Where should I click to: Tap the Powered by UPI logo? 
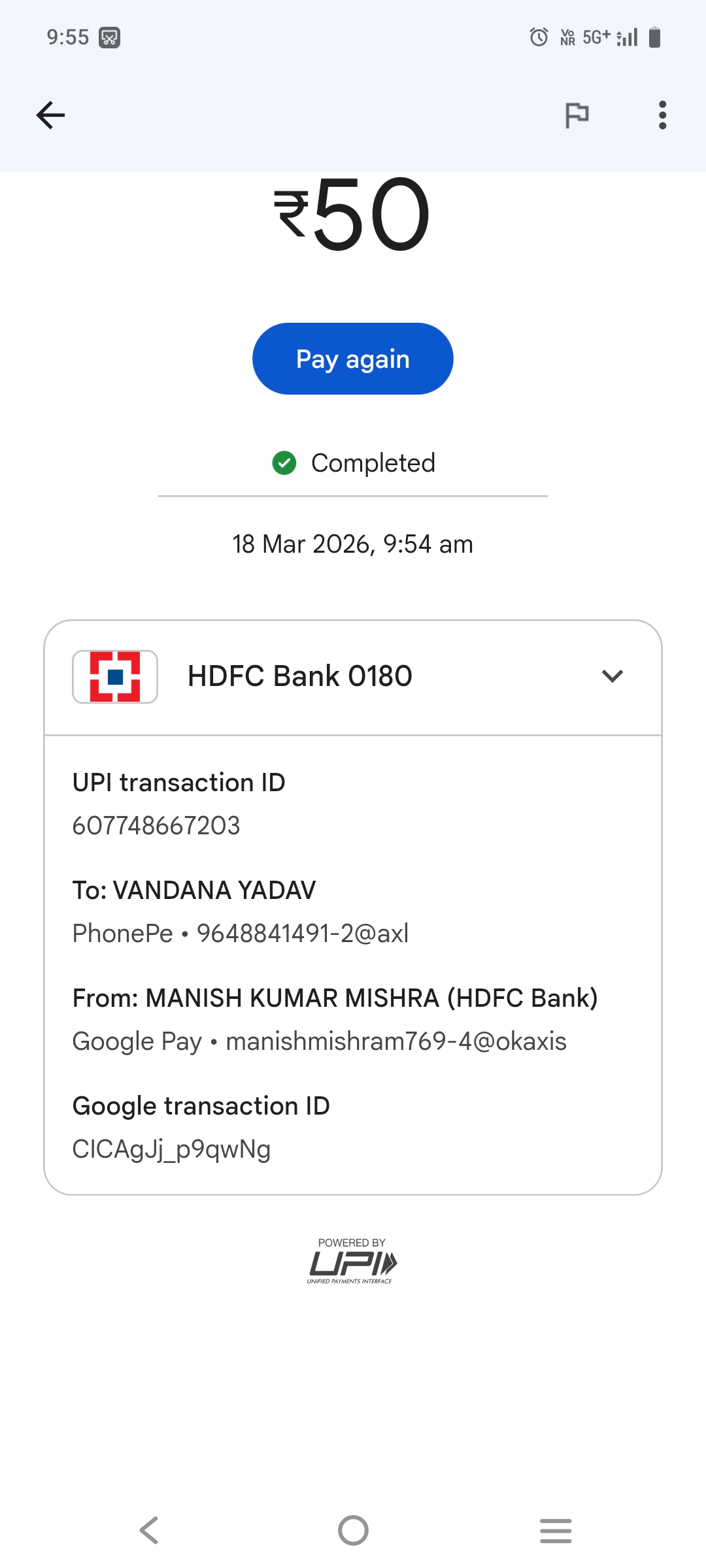pyautogui.click(x=352, y=1262)
